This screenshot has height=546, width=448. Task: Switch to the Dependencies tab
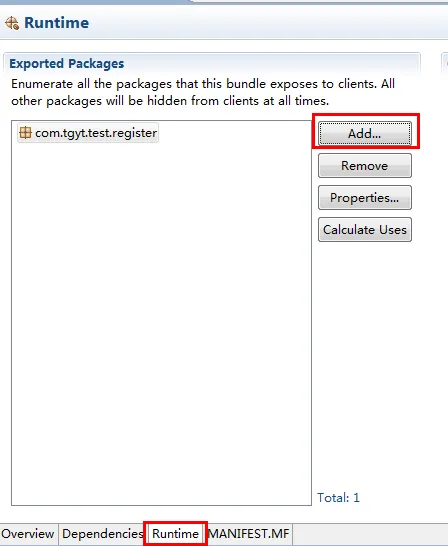(102, 533)
